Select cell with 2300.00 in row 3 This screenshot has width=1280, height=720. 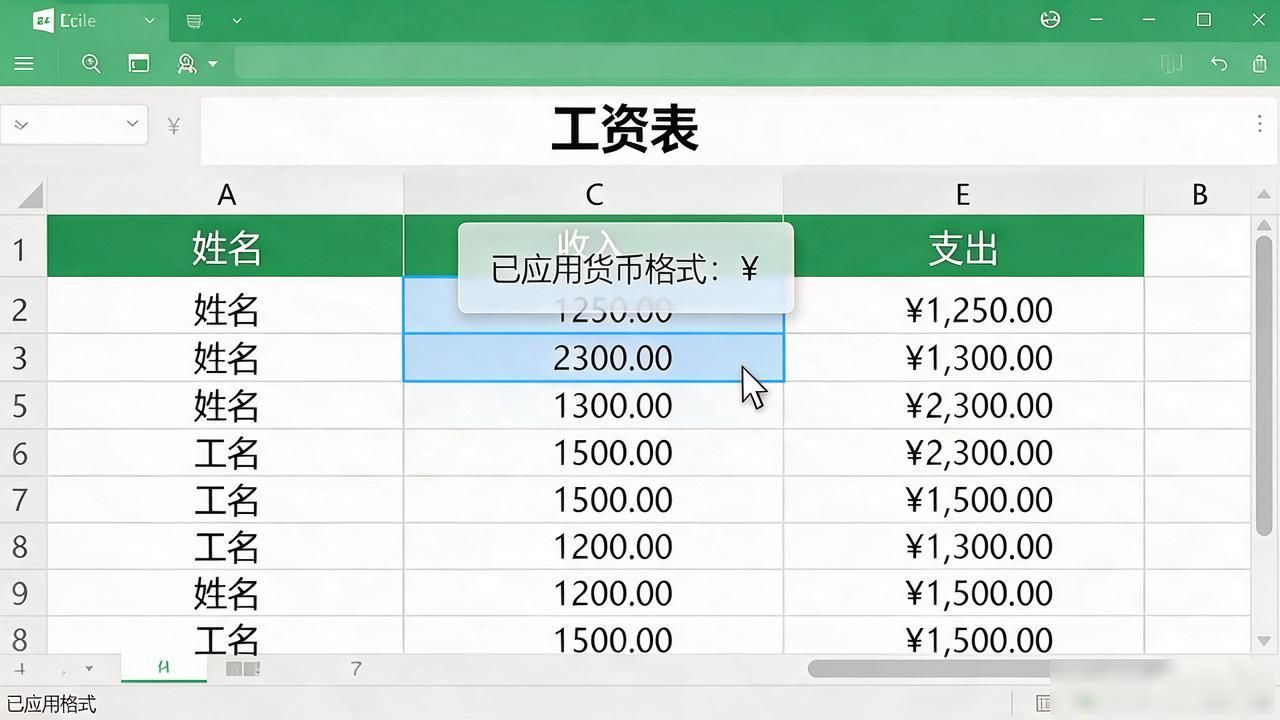click(x=594, y=358)
